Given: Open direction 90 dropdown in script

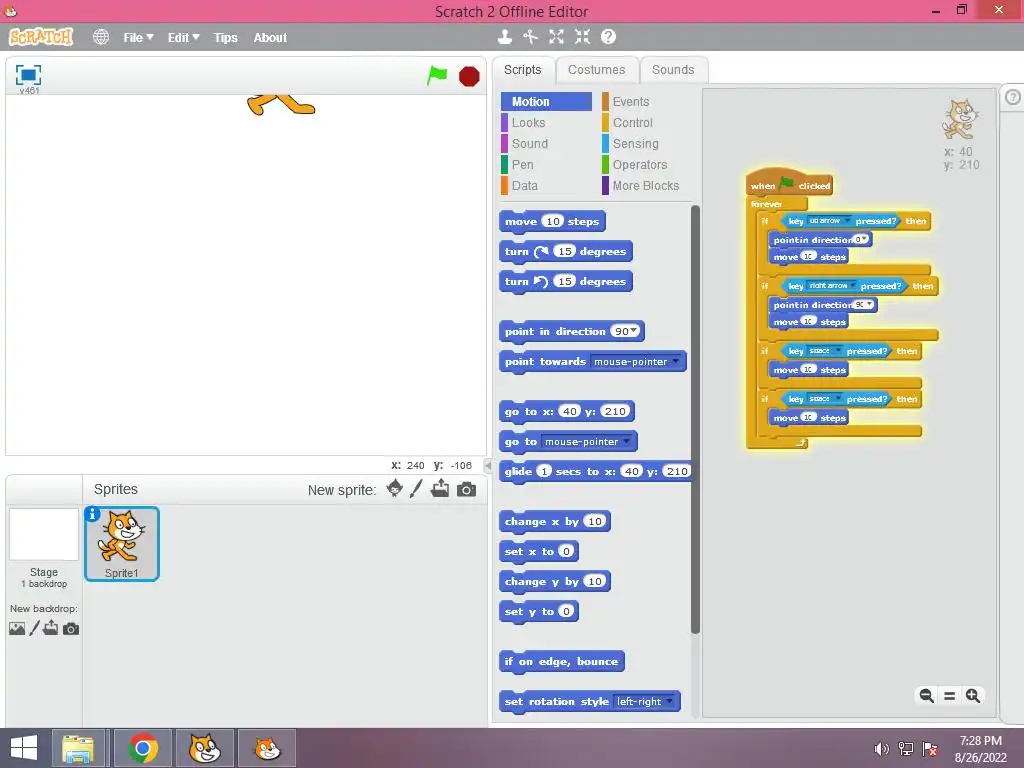Looking at the screenshot, I should click(869, 304).
